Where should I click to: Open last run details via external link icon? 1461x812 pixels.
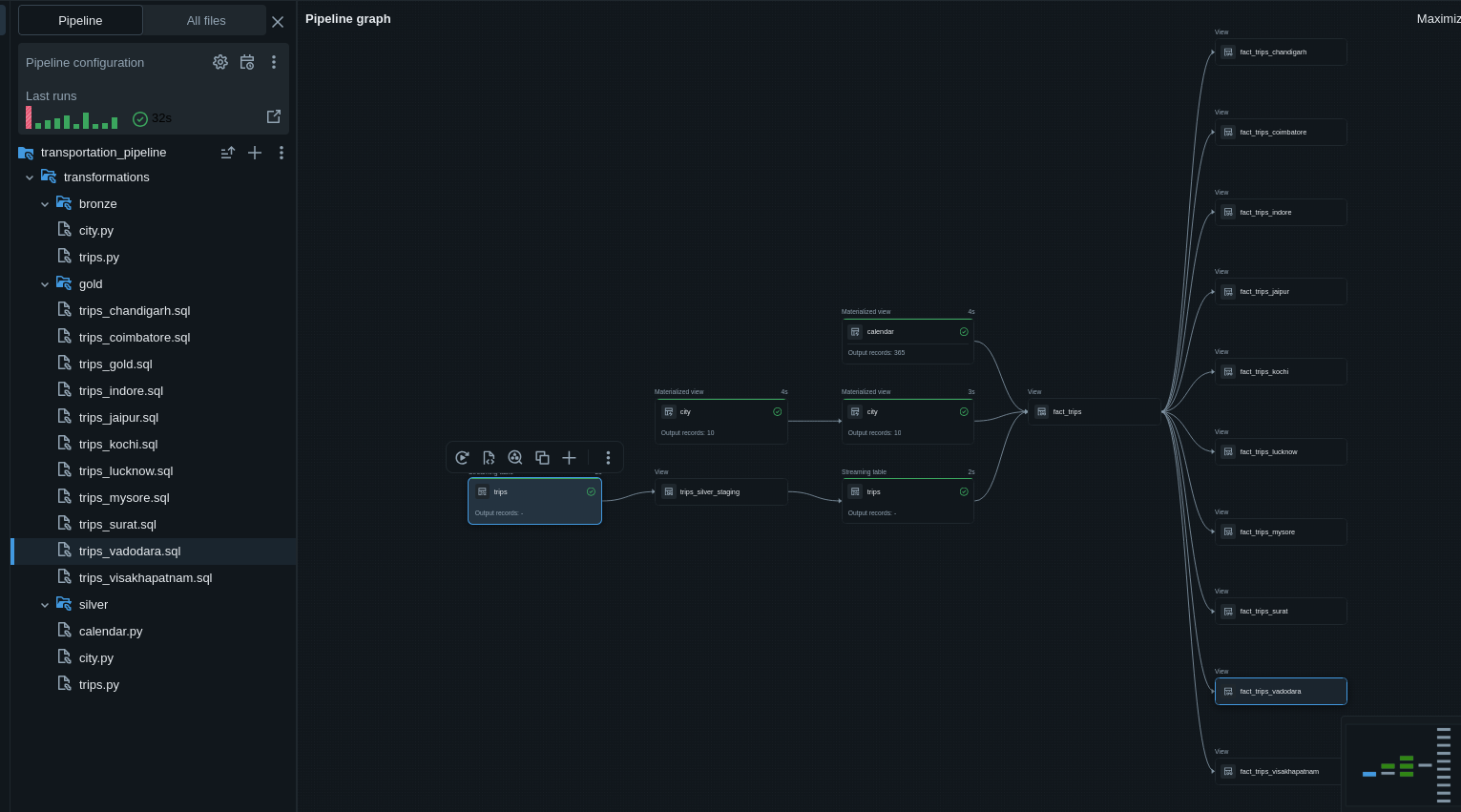point(274,115)
